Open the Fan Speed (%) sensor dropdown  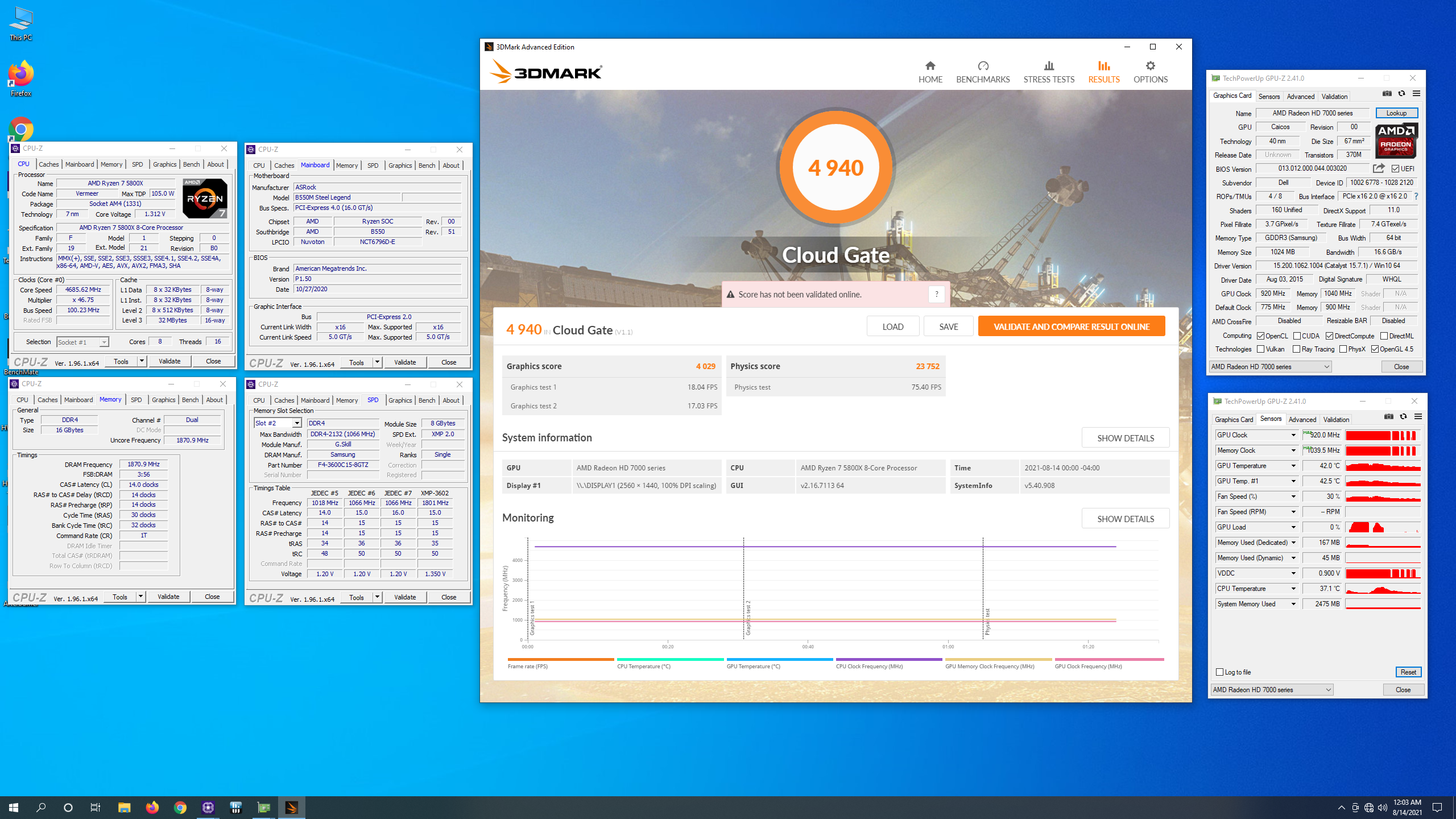point(1293,497)
